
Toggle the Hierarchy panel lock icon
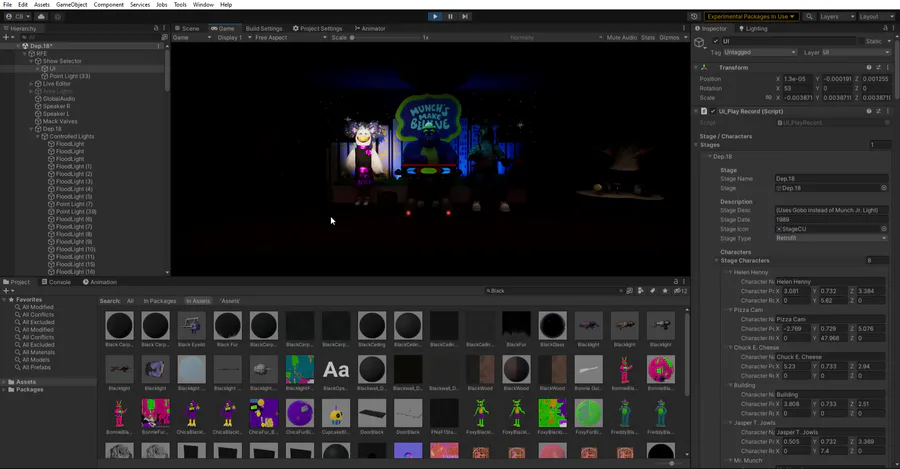tap(156, 28)
